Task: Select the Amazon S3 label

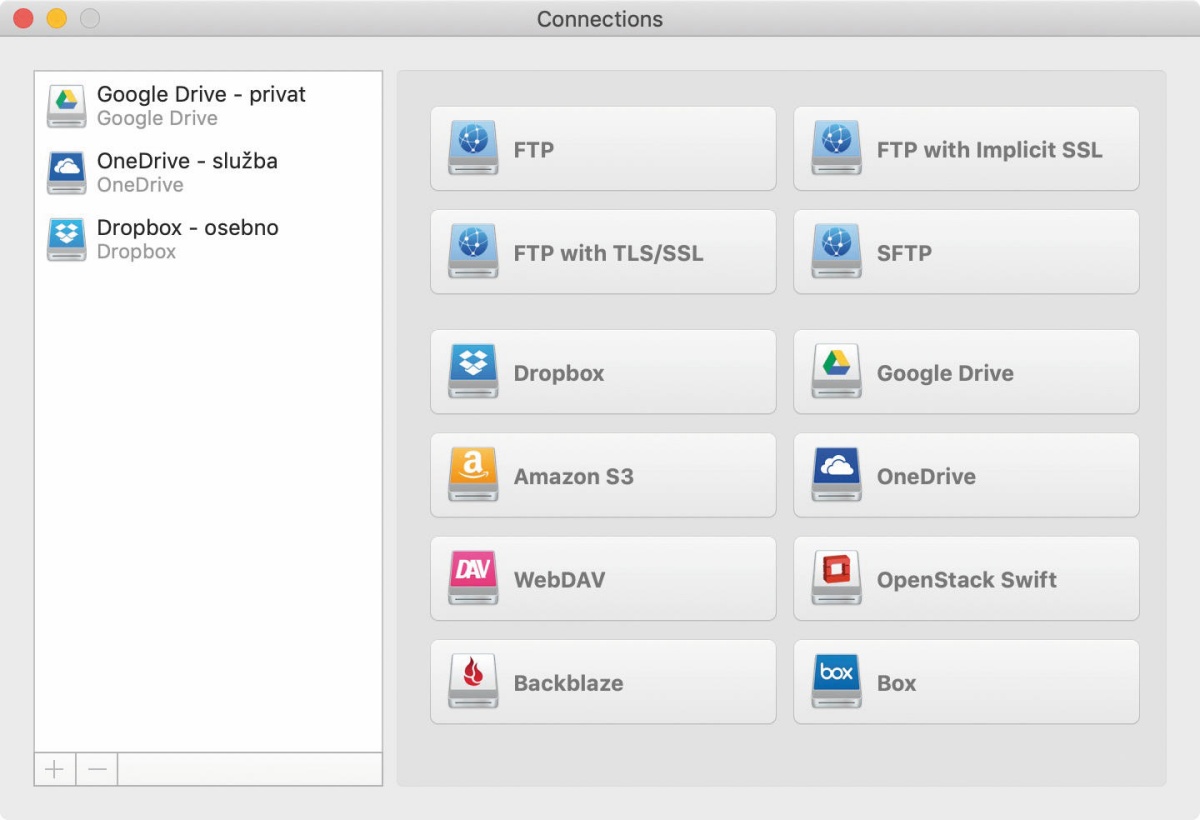Action: [574, 476]
